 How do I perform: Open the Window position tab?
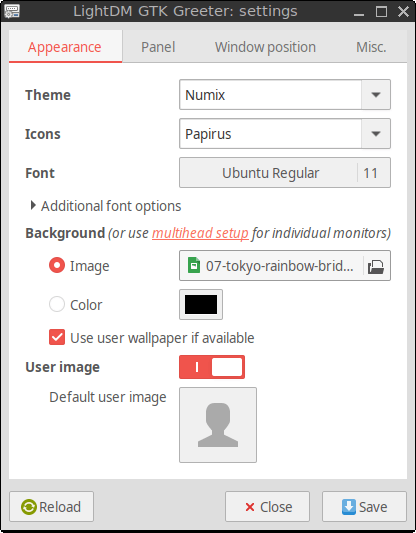click(265, 47)
